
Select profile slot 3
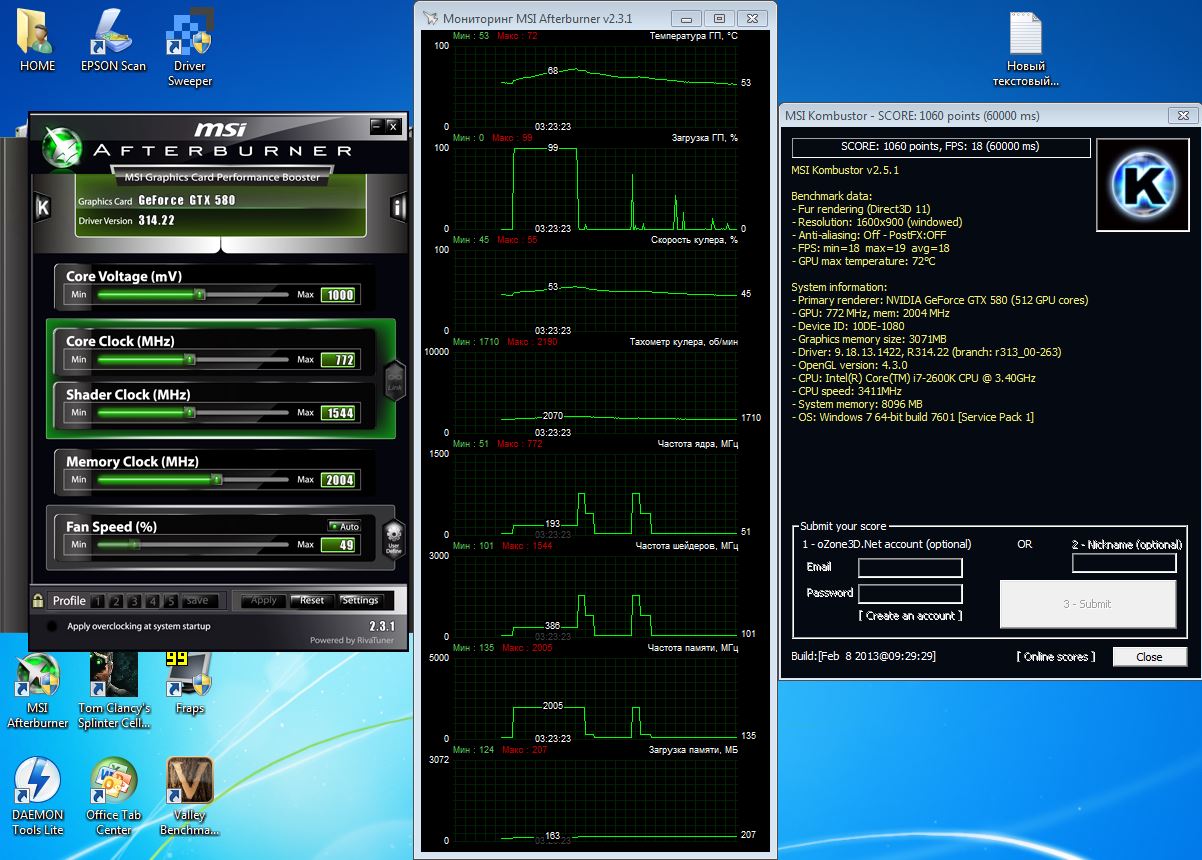(x=135, y=601)
